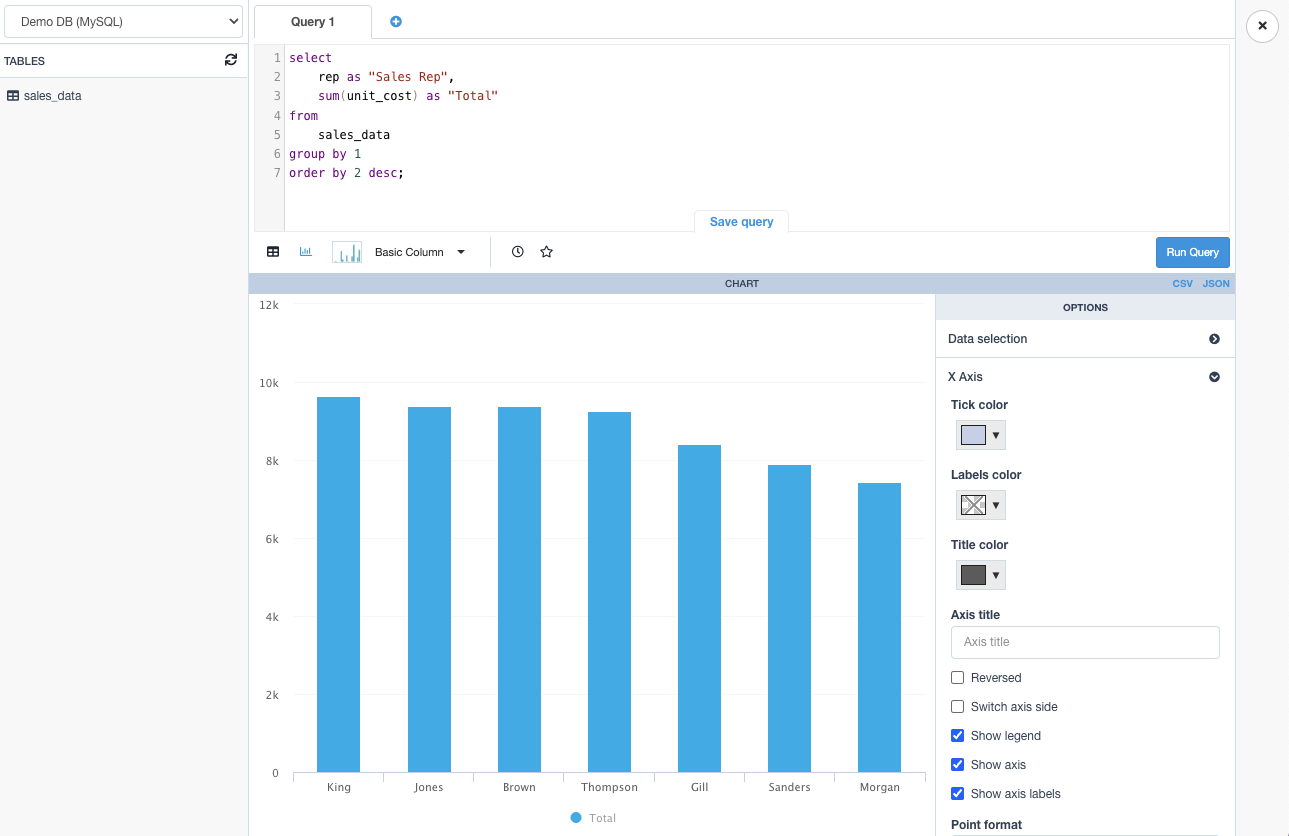Export results as JSON
The width and height of the screenshot is (1289, 836).
1216,284
